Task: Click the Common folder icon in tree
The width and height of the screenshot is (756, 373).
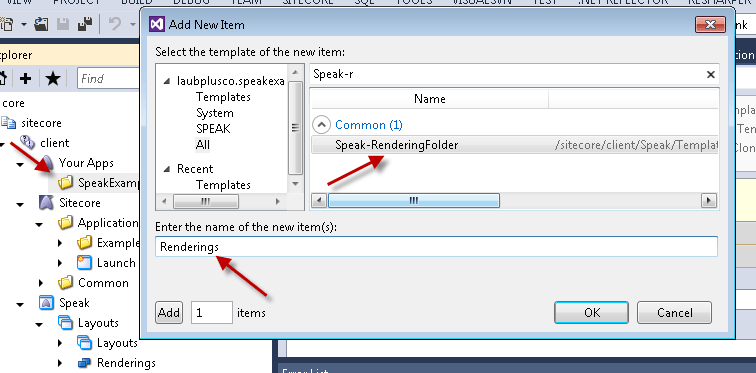Action: pyautogui.click(x=65, y=282)
